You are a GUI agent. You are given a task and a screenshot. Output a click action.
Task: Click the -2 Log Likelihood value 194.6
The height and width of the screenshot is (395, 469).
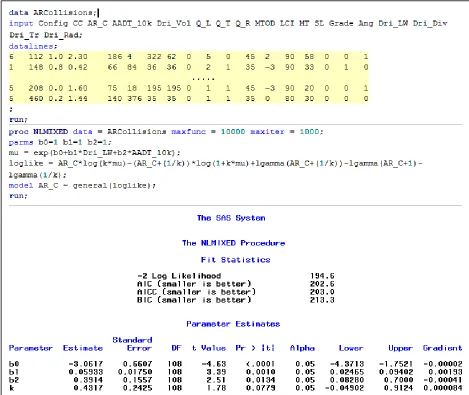coord(322,276)
